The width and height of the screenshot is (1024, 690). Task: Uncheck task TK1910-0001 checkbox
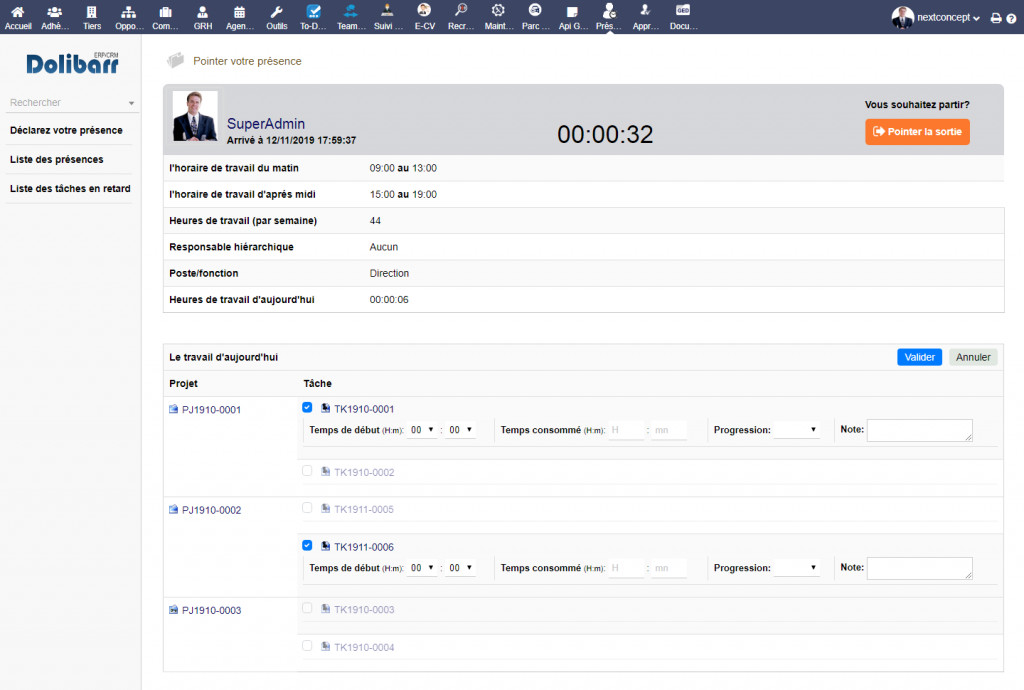click(307, 408)
